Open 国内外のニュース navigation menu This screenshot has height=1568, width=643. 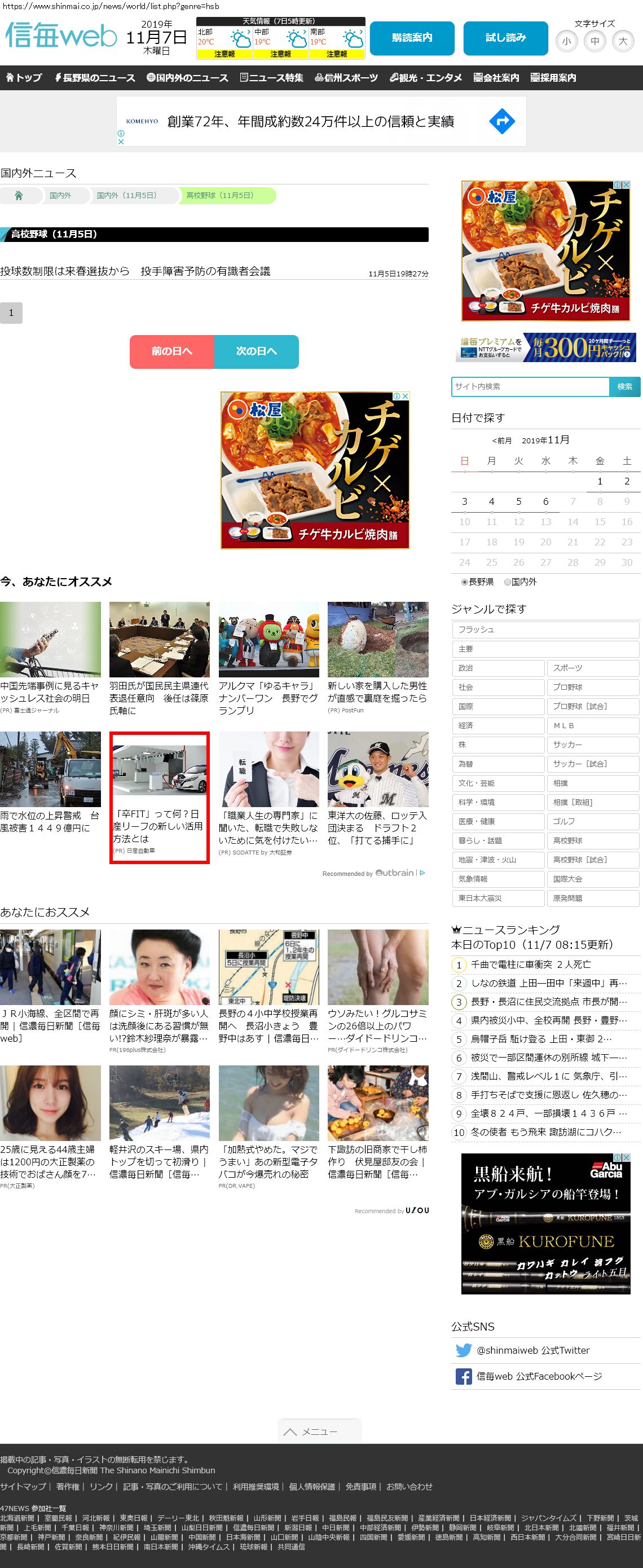click(x=187, y=78)
